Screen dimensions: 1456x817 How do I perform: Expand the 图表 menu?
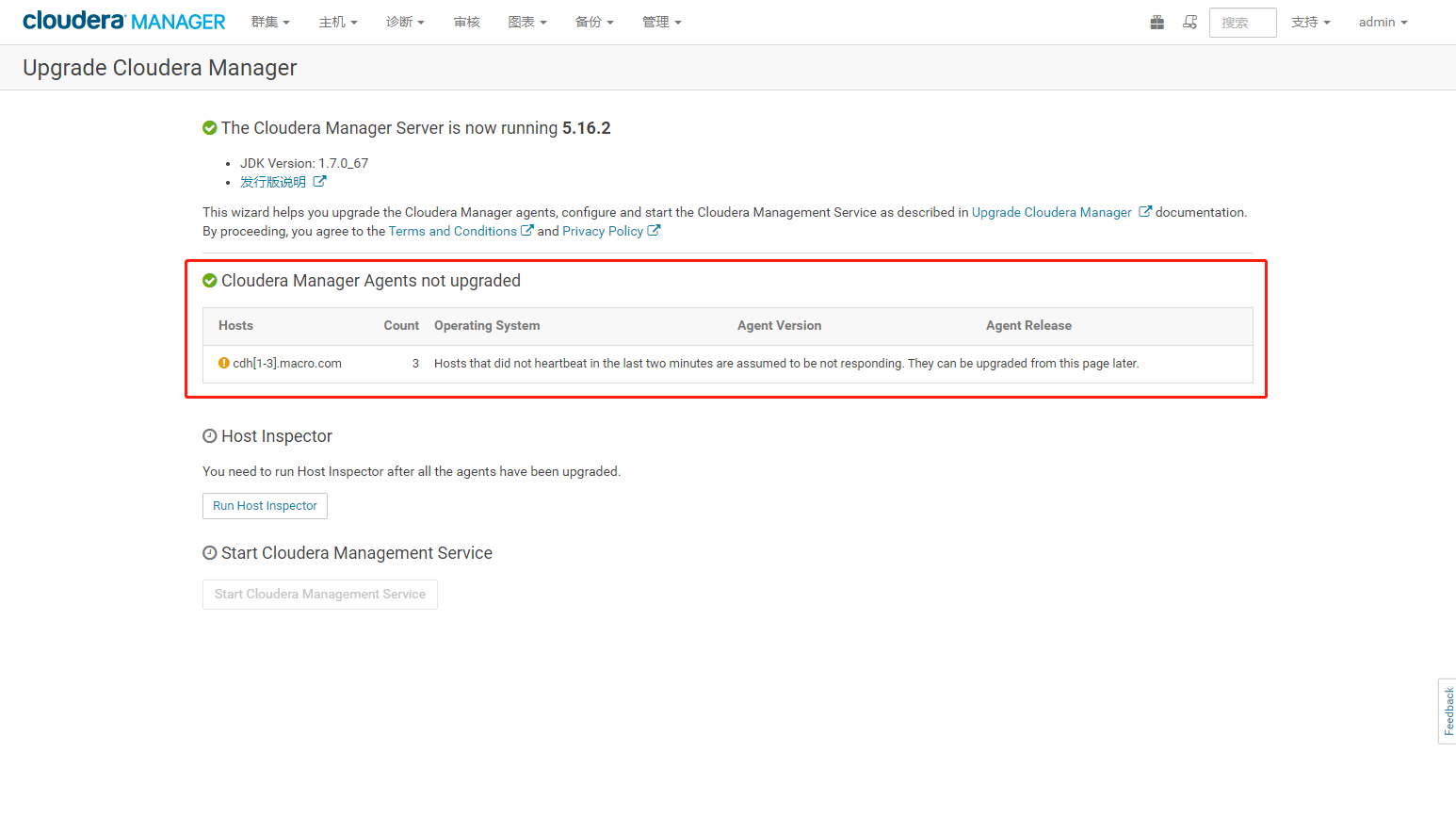tap(527, 22)
